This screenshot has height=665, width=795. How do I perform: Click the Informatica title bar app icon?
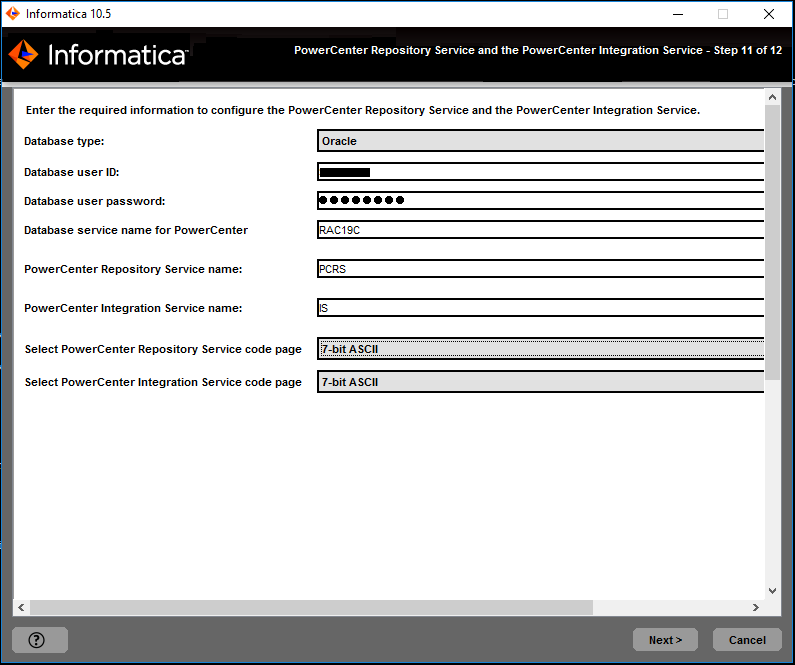coord(13,14)
